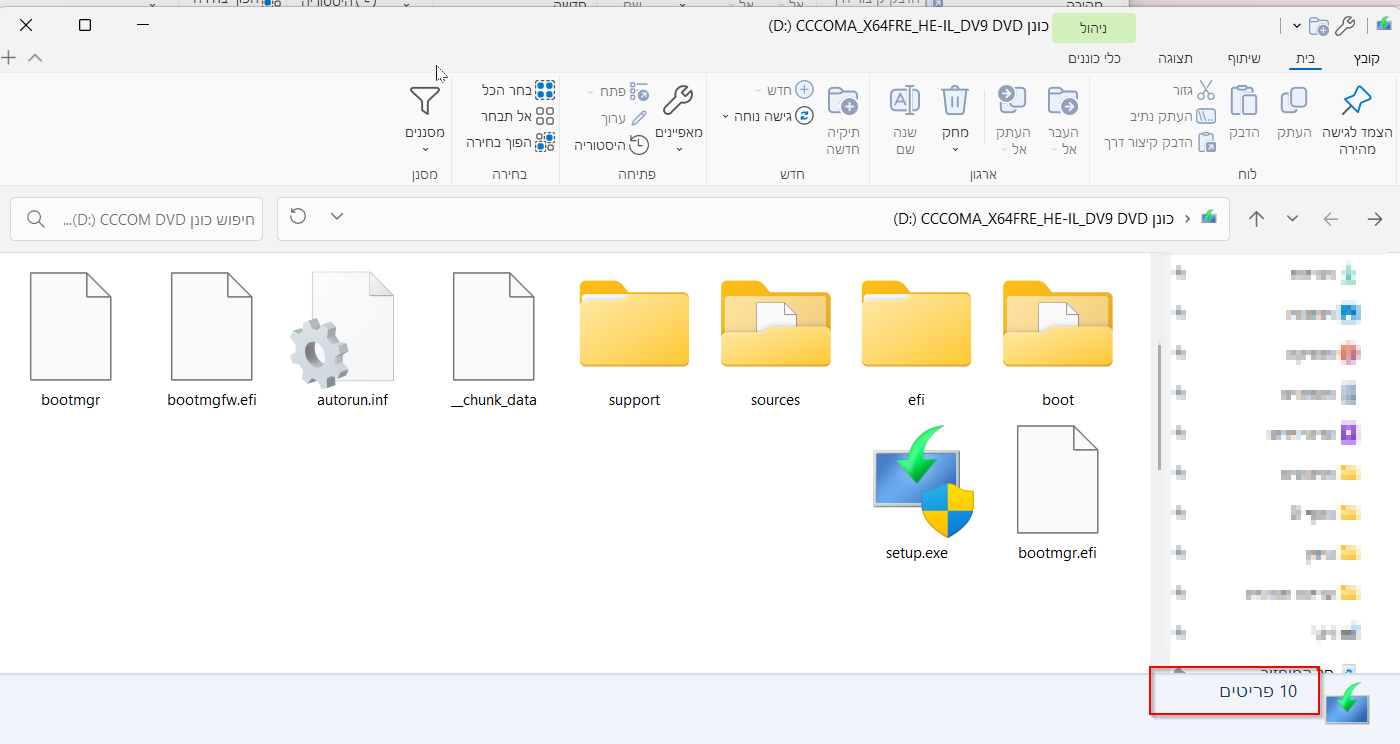
Task: Collapse the ribbon with the caret icon
Action: (x=35, y=58)
